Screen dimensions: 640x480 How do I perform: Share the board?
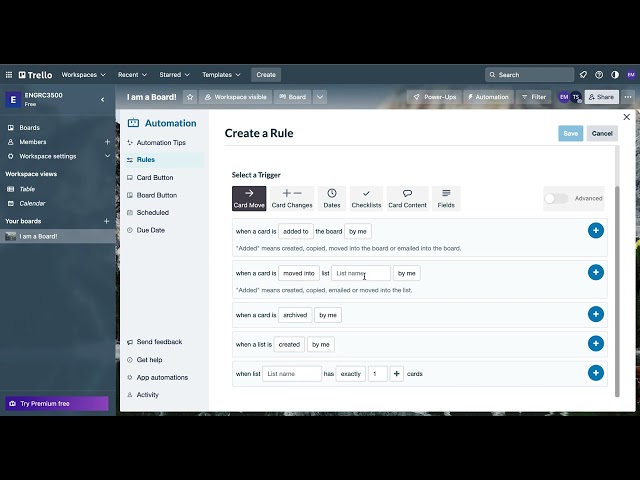click(x=602, y=97)
